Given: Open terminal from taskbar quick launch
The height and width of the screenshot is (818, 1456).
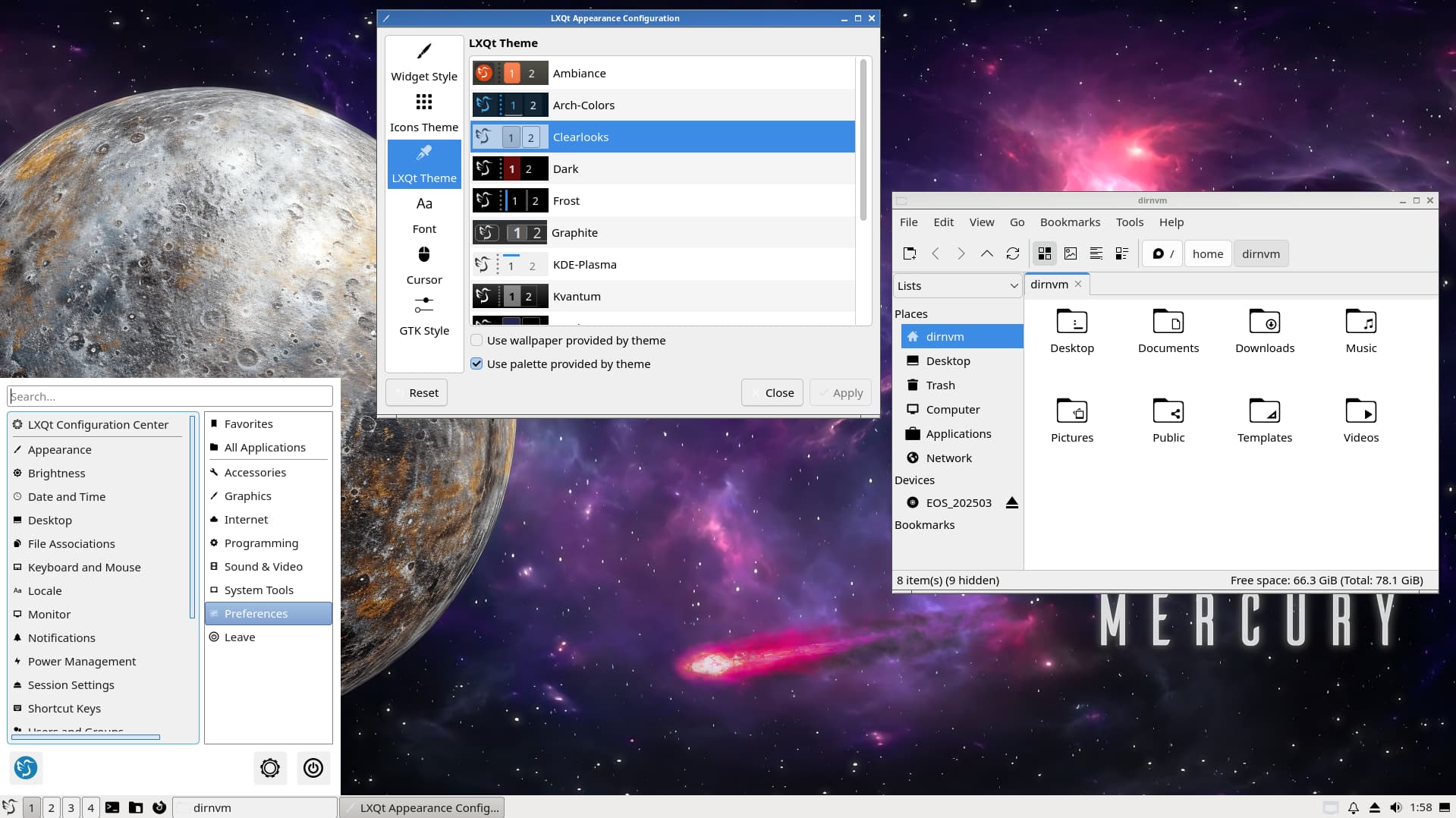Looking at the screenshot, I should (112, 807).
